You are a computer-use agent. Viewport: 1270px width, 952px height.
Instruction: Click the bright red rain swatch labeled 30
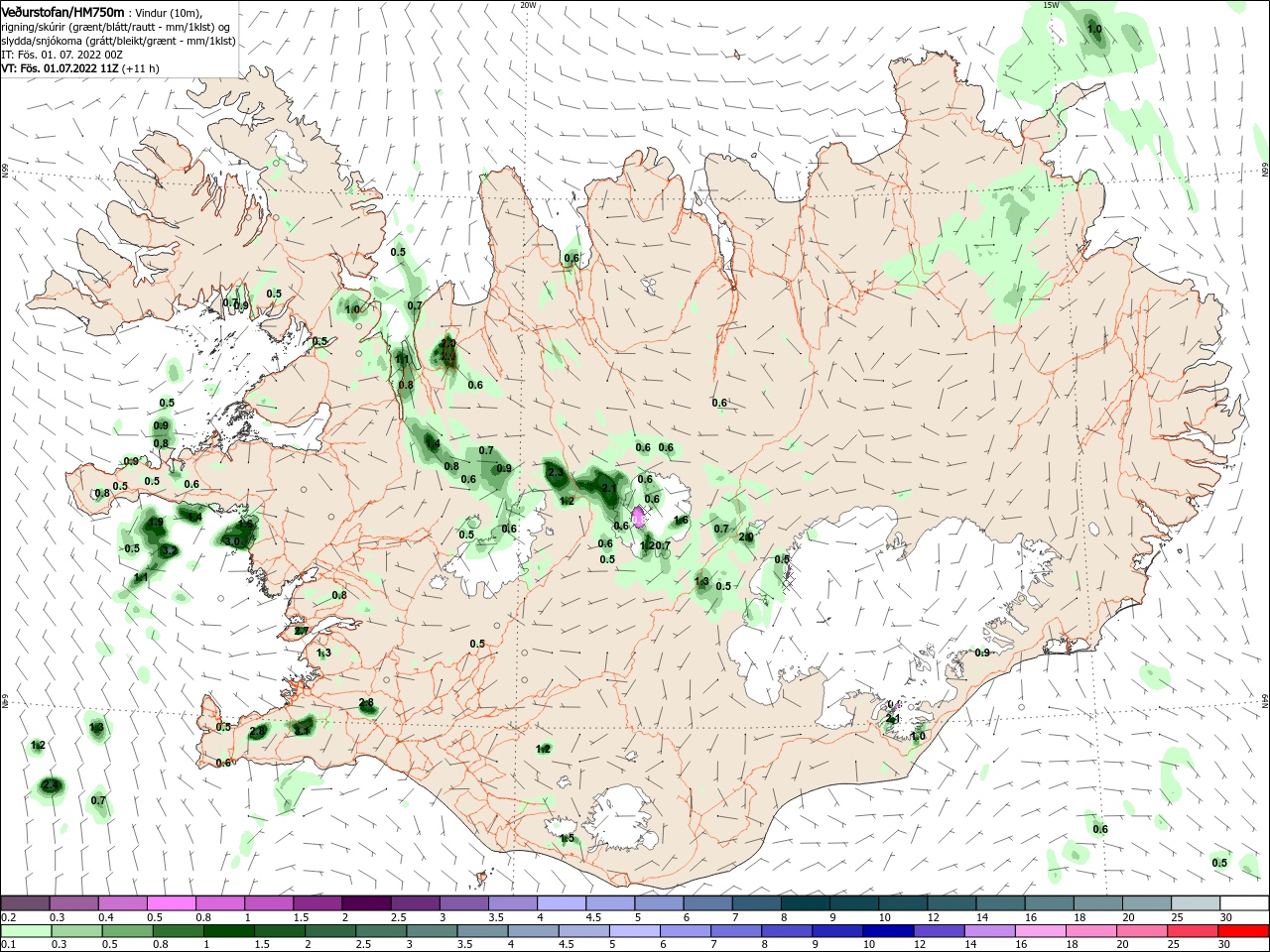click(1243, 931)
